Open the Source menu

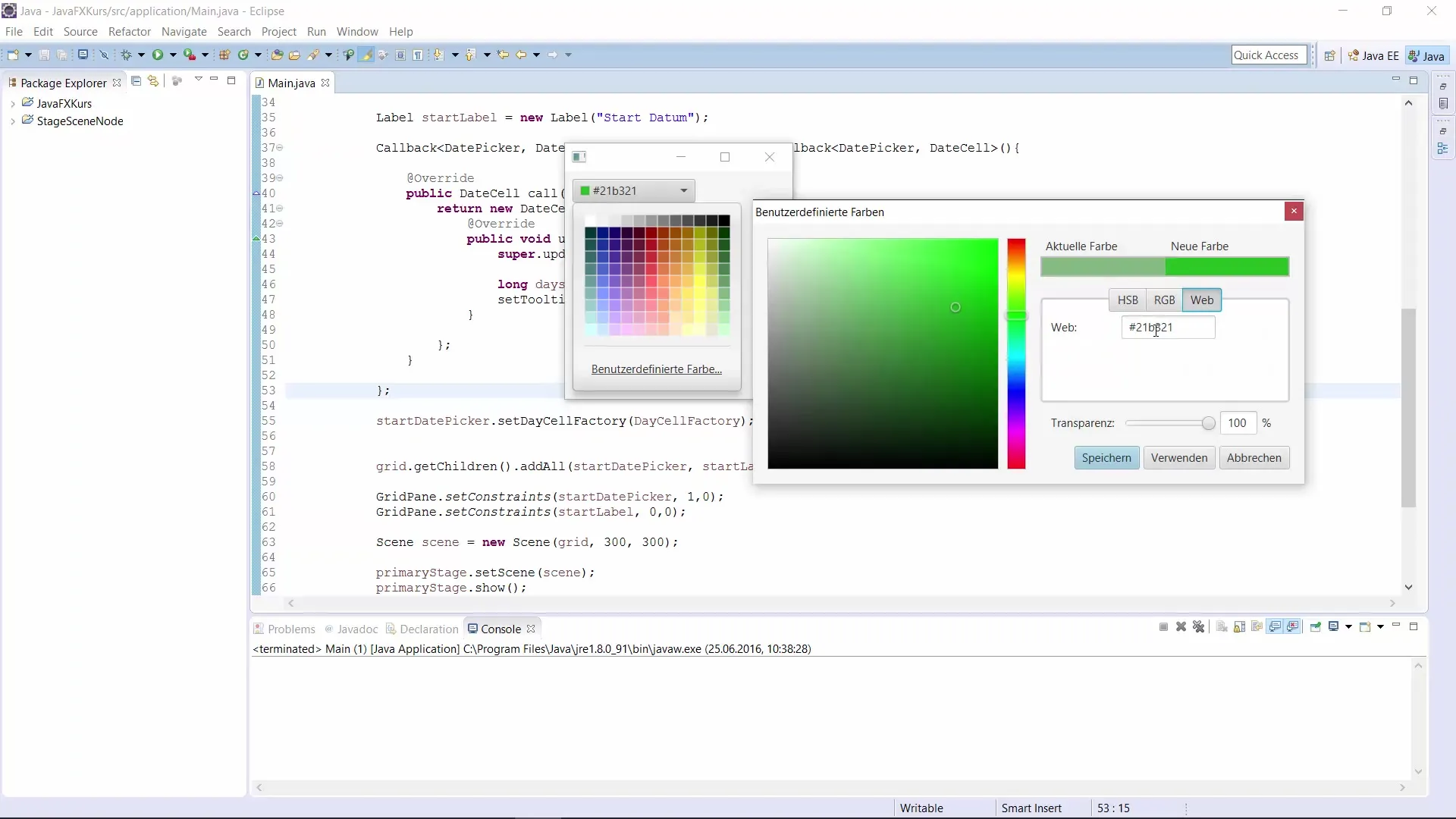pos(80,32)
